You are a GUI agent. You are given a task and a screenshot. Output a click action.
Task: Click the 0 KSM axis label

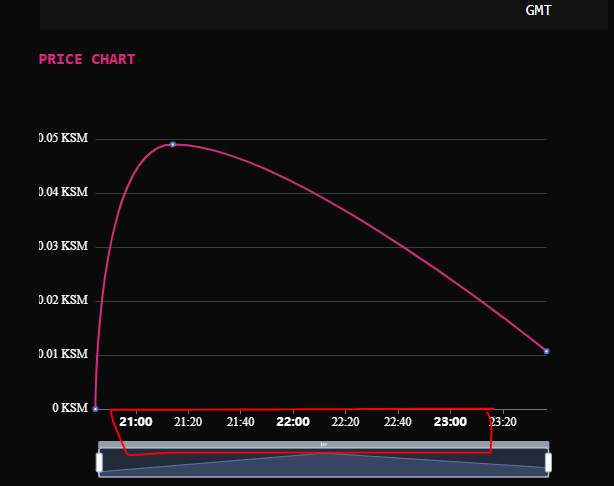[70, 408]
